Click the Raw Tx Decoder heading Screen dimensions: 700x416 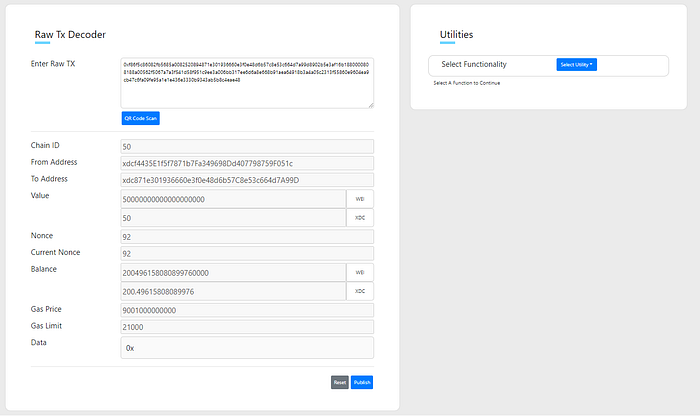(70, 35)
